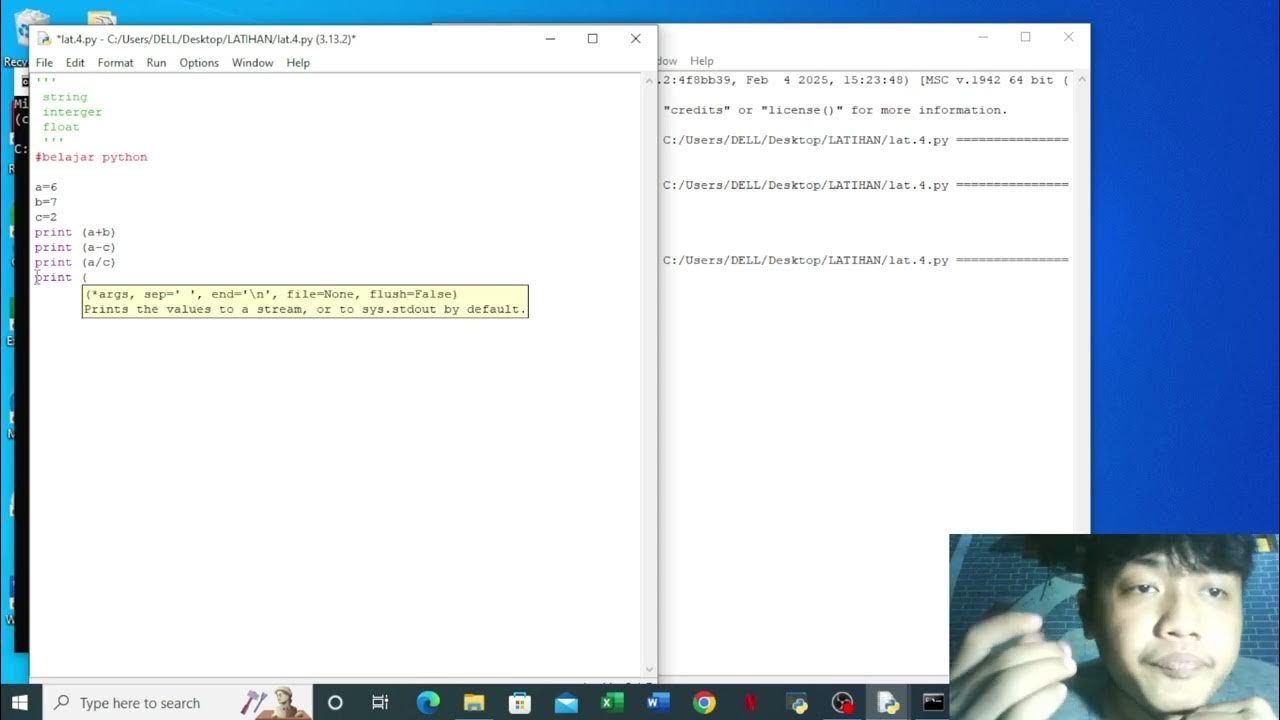The width and height of the screenshot is (1280, 720).
Task: Open Excel from the taskbar
Action: (612, 702)
